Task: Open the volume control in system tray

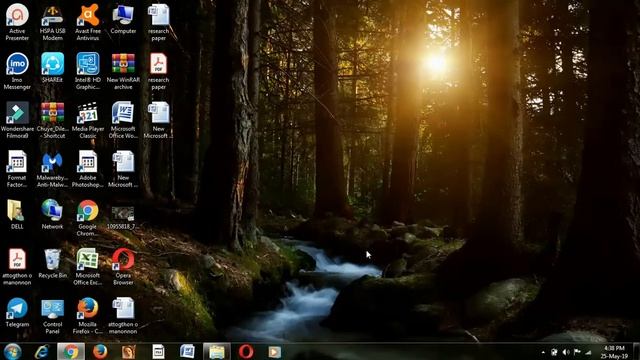Action: [x=566, y=352]
